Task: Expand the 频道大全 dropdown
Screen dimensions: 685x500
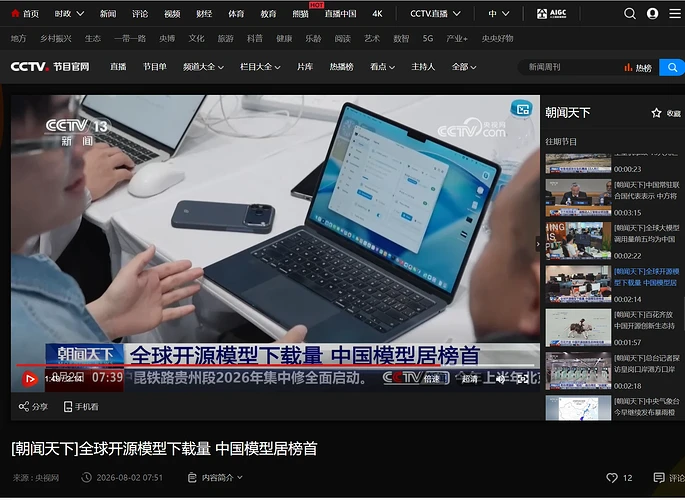Action: pyautogui.click(x=203, y=67)
